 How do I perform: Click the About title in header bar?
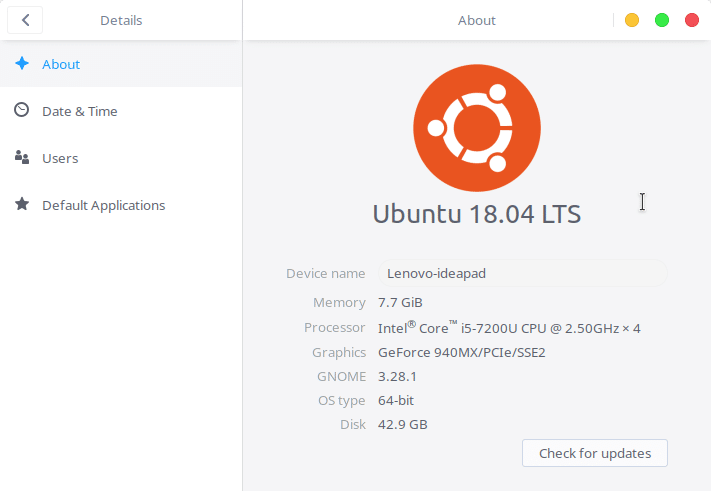point(477,20)
